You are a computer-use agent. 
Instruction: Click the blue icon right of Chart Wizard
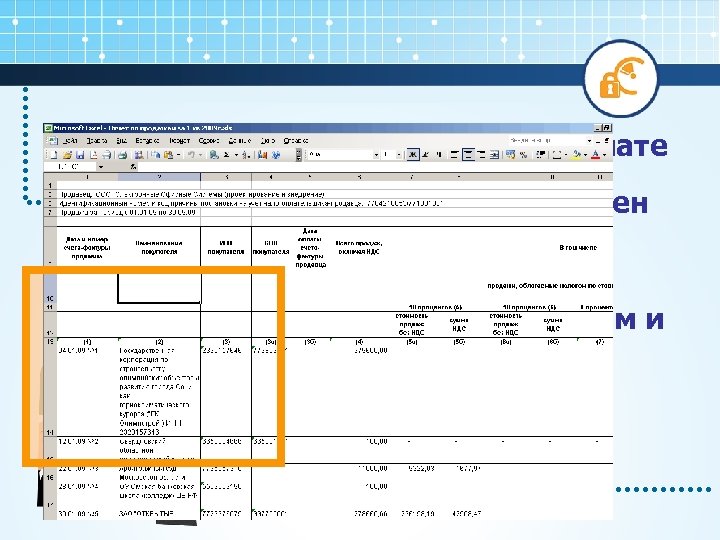click(276, 155)
